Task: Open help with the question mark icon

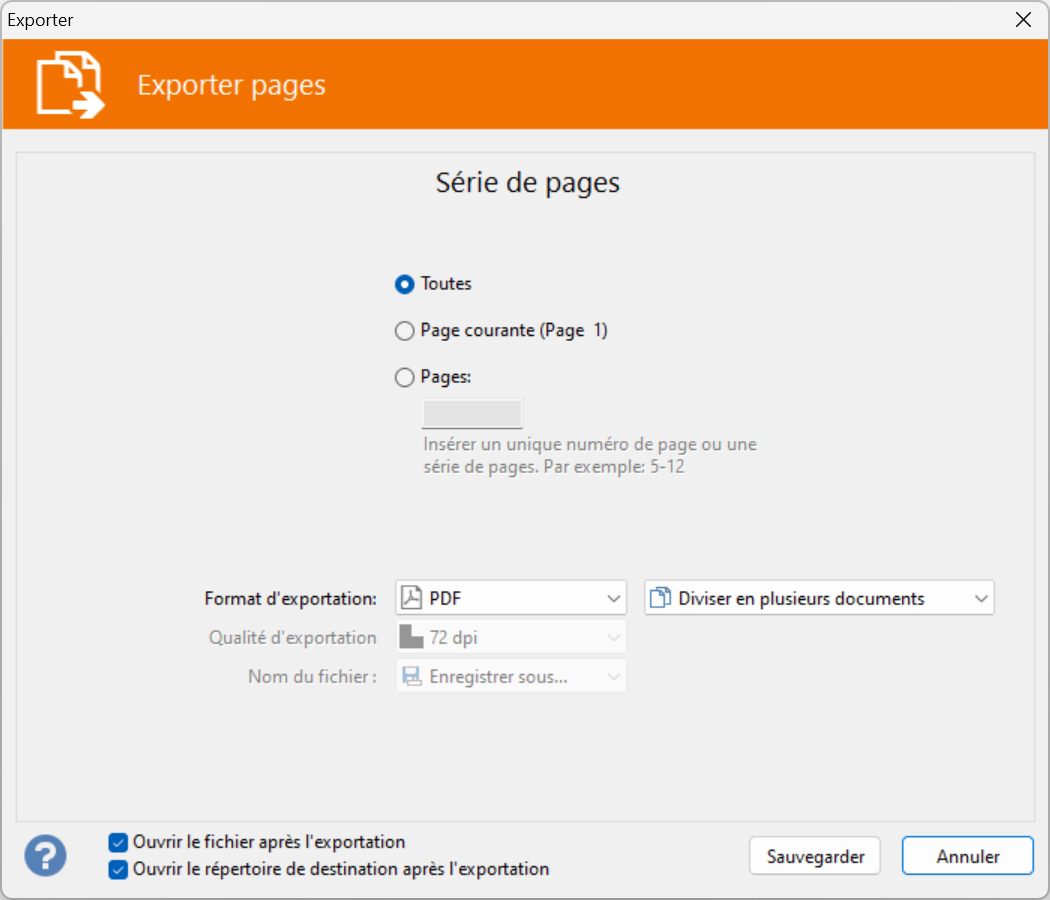Action: pyautogui.click(x=46, y=856)
